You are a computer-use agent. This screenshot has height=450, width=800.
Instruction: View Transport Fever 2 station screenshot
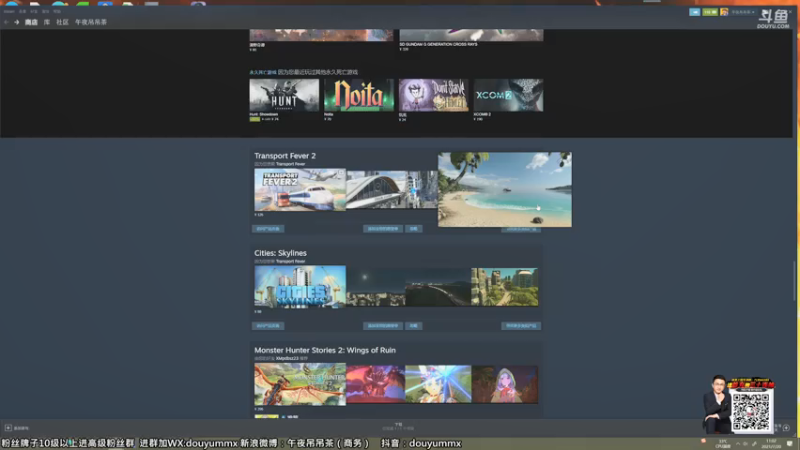pos(376,190)
